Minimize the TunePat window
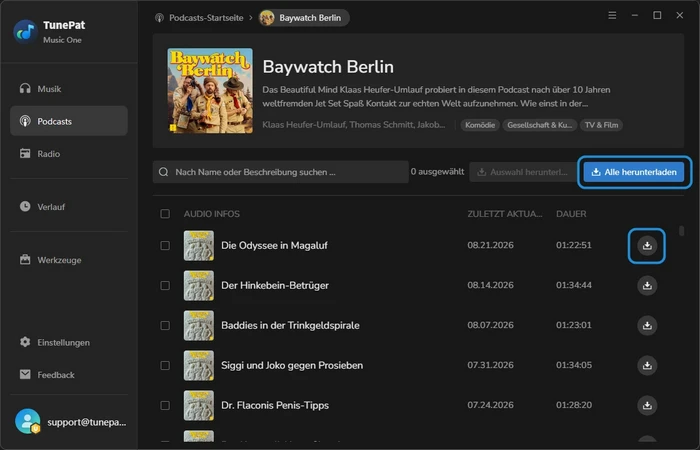700x450 pixels. pyautogui.click(x=634, y=16)
